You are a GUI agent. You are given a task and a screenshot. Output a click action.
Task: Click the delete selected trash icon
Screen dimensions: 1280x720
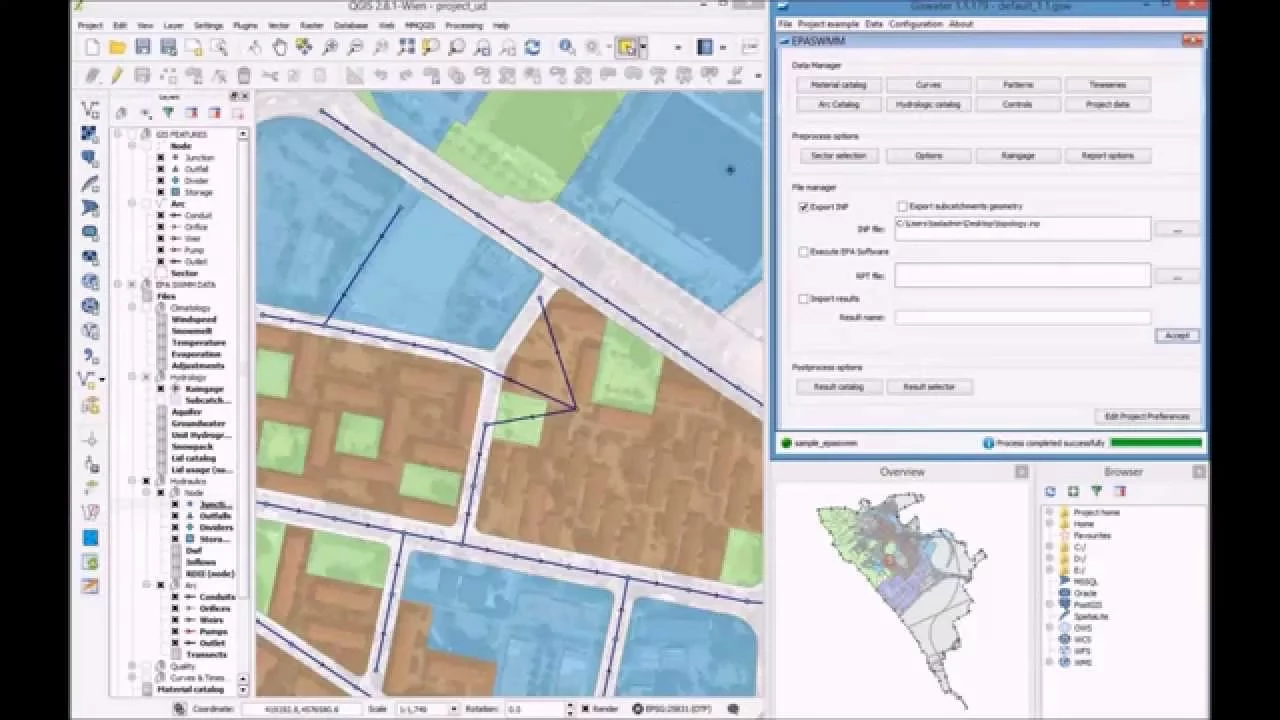tap(244, 75)
